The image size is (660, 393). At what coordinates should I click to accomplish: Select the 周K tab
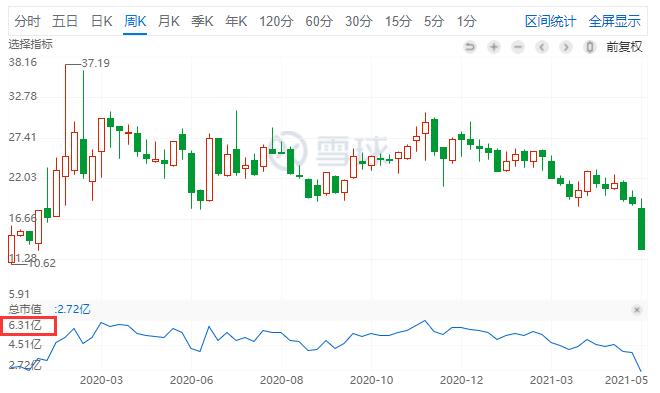(x=135, y=21)
